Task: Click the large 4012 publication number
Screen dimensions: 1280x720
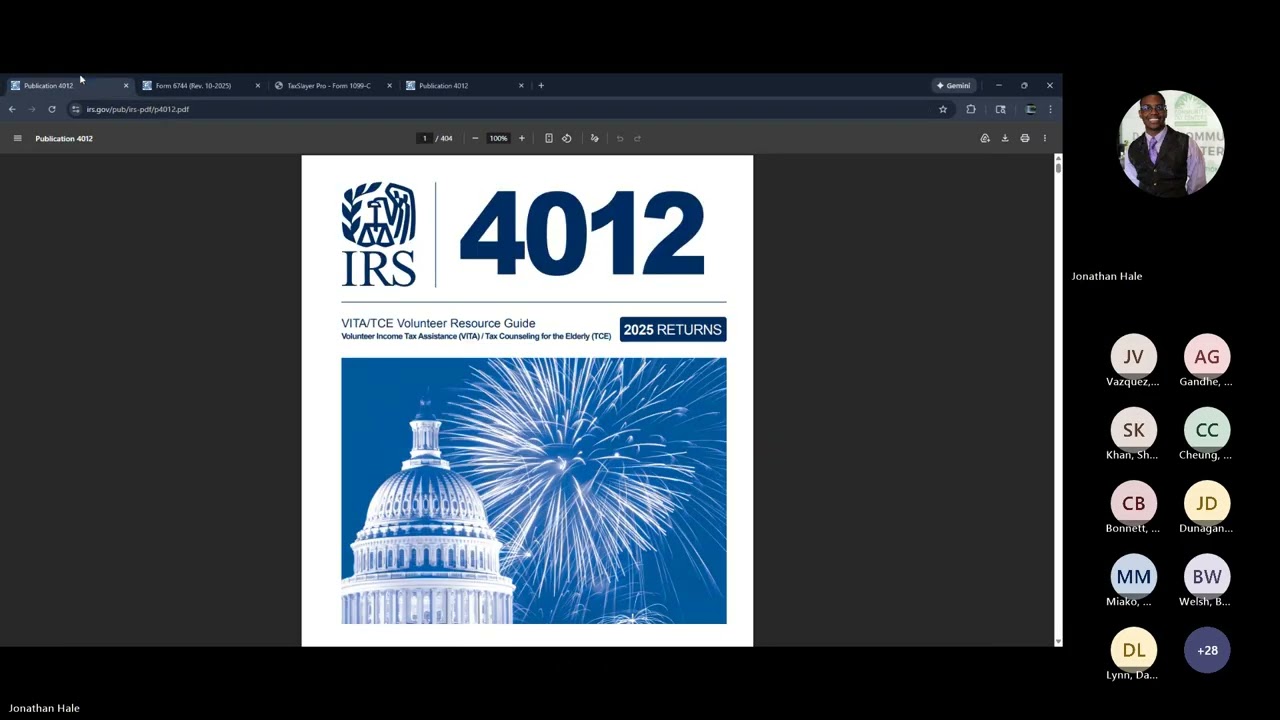Action: [582, 234]
